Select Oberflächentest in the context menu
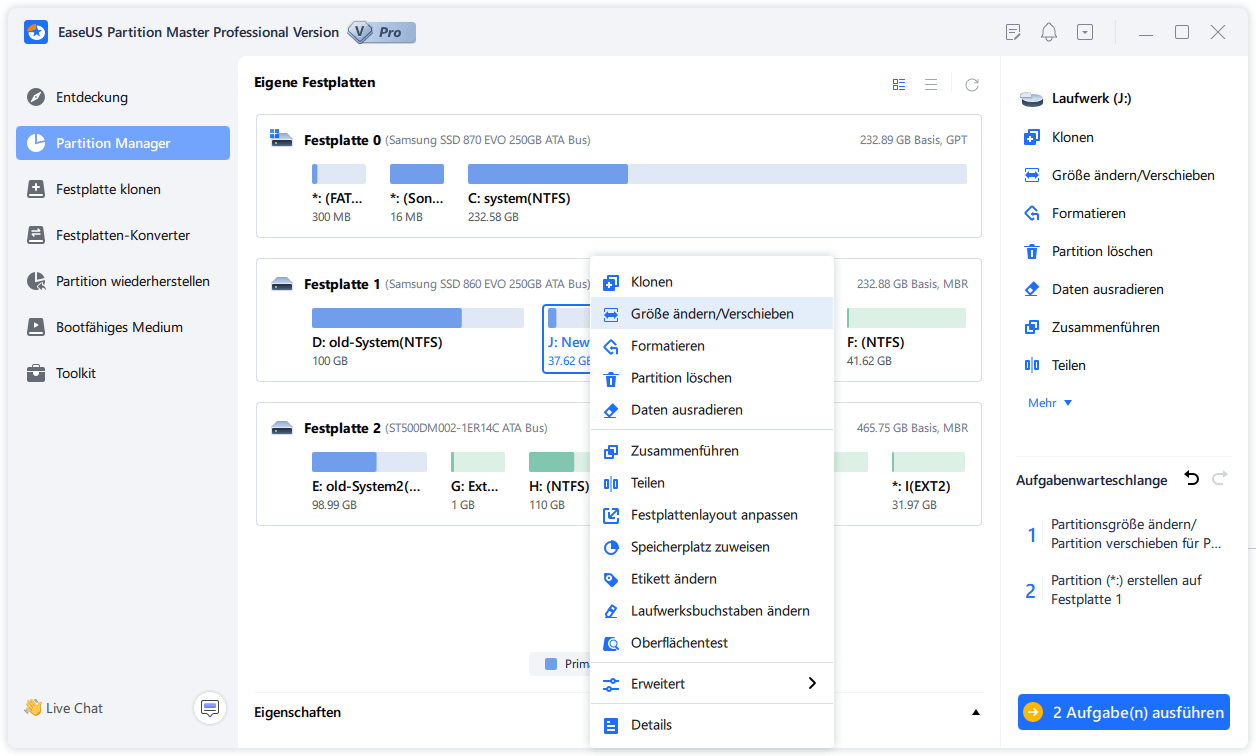 (712, 643)
